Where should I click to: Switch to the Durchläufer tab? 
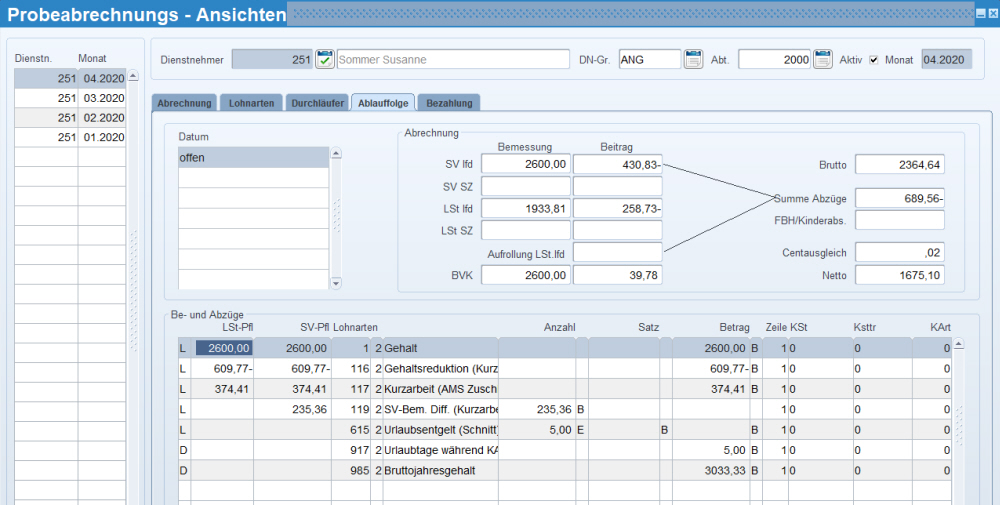pos(318,103)
